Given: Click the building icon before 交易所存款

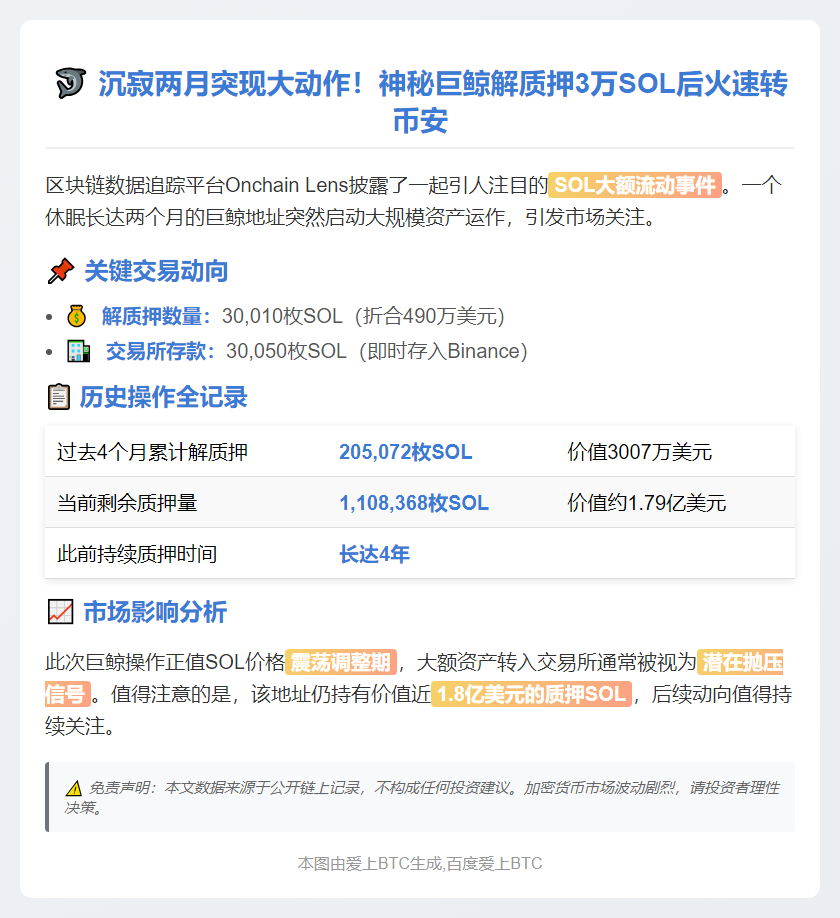Looking at the screenshot, I should [x=78, y=351].
